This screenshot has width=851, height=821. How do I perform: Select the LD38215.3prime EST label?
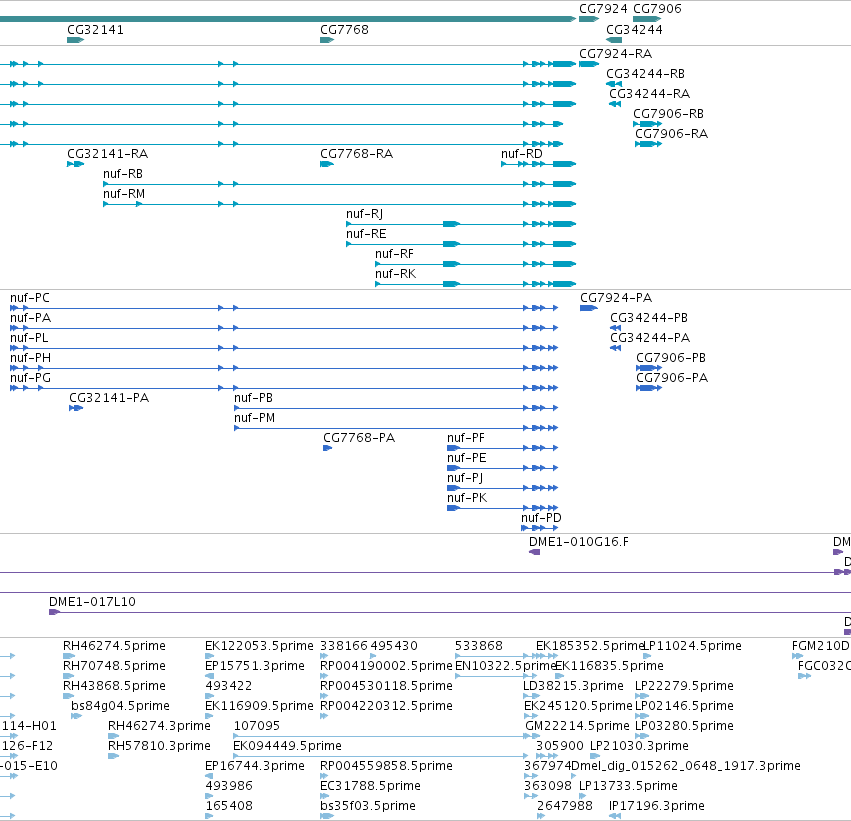[573, 686]
